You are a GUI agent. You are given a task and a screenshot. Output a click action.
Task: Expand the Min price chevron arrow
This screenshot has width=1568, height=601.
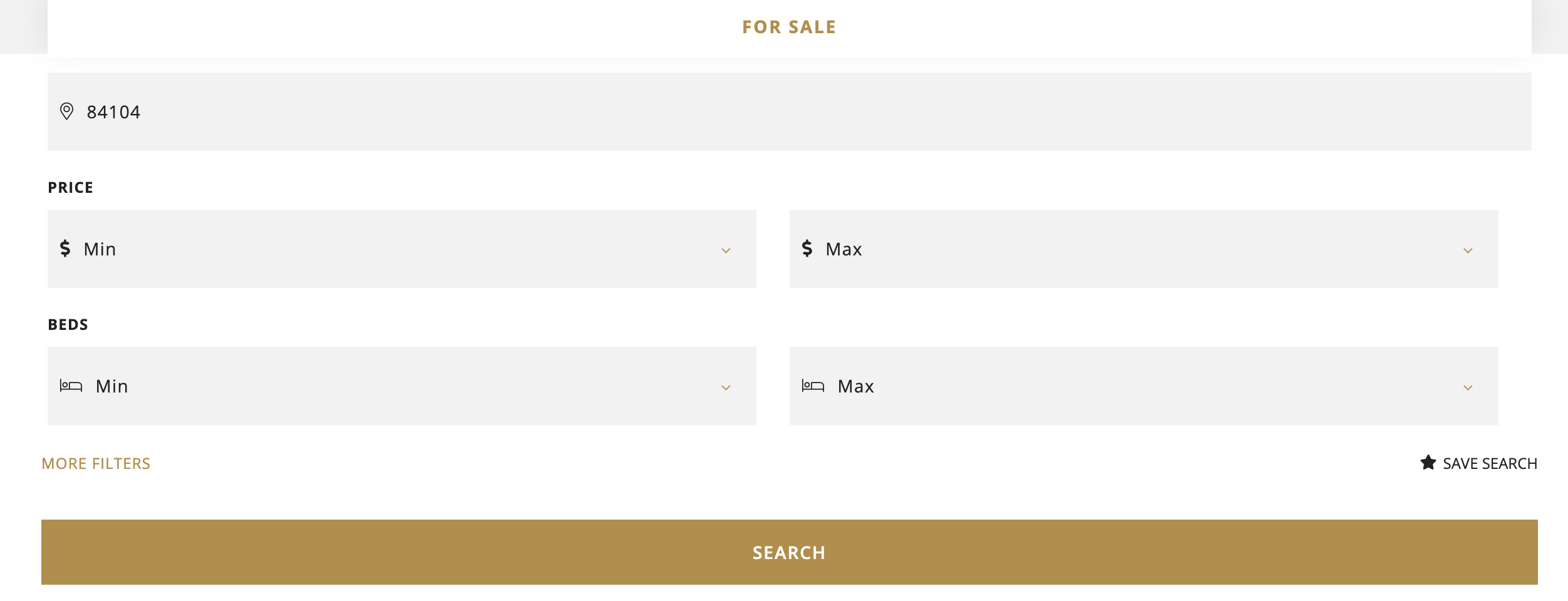726,250
